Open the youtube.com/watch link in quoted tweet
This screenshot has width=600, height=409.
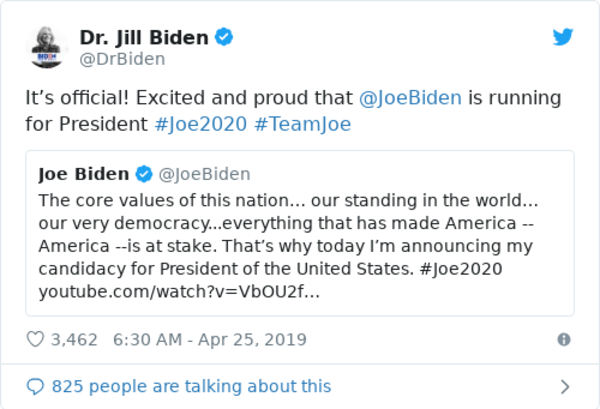[180, 292]
